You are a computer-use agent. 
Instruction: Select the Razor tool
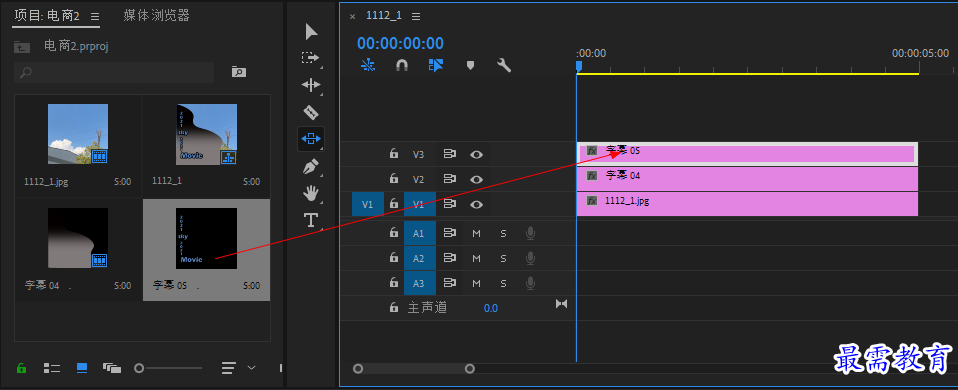(x=311, y=112)
